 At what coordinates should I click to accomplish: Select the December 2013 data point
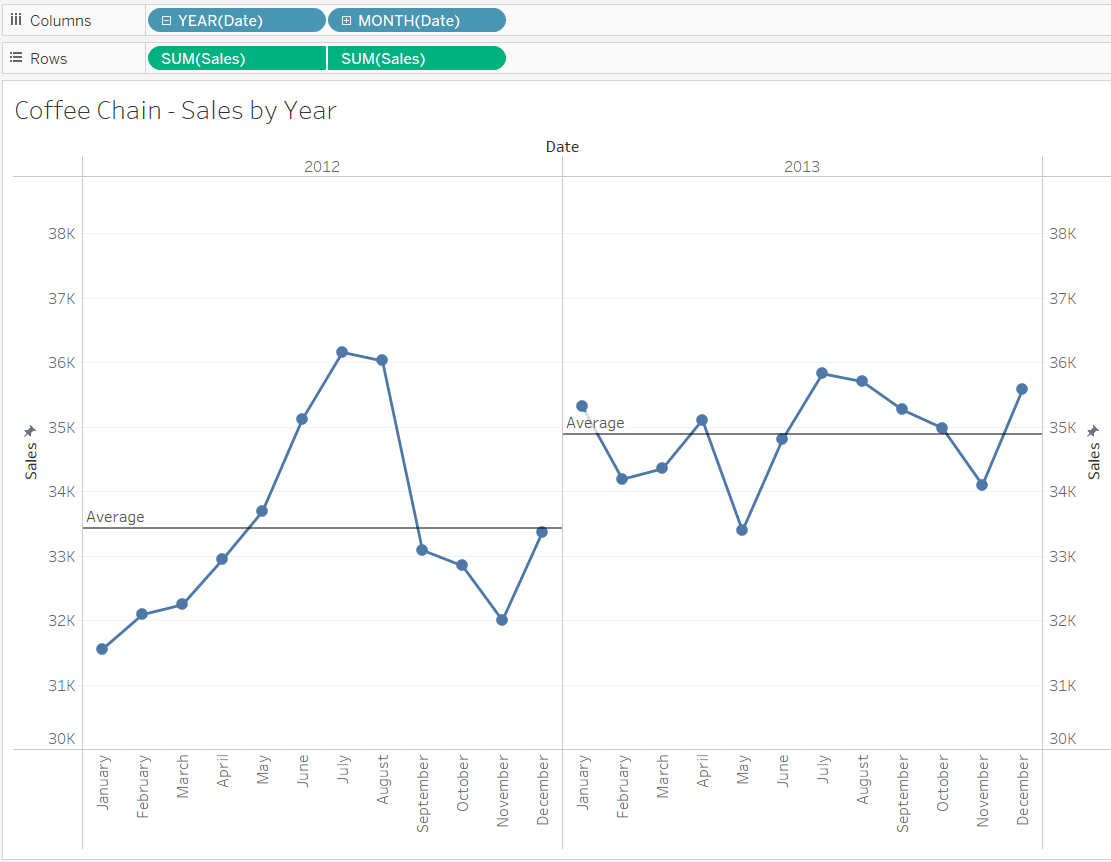pos(1022,389)
